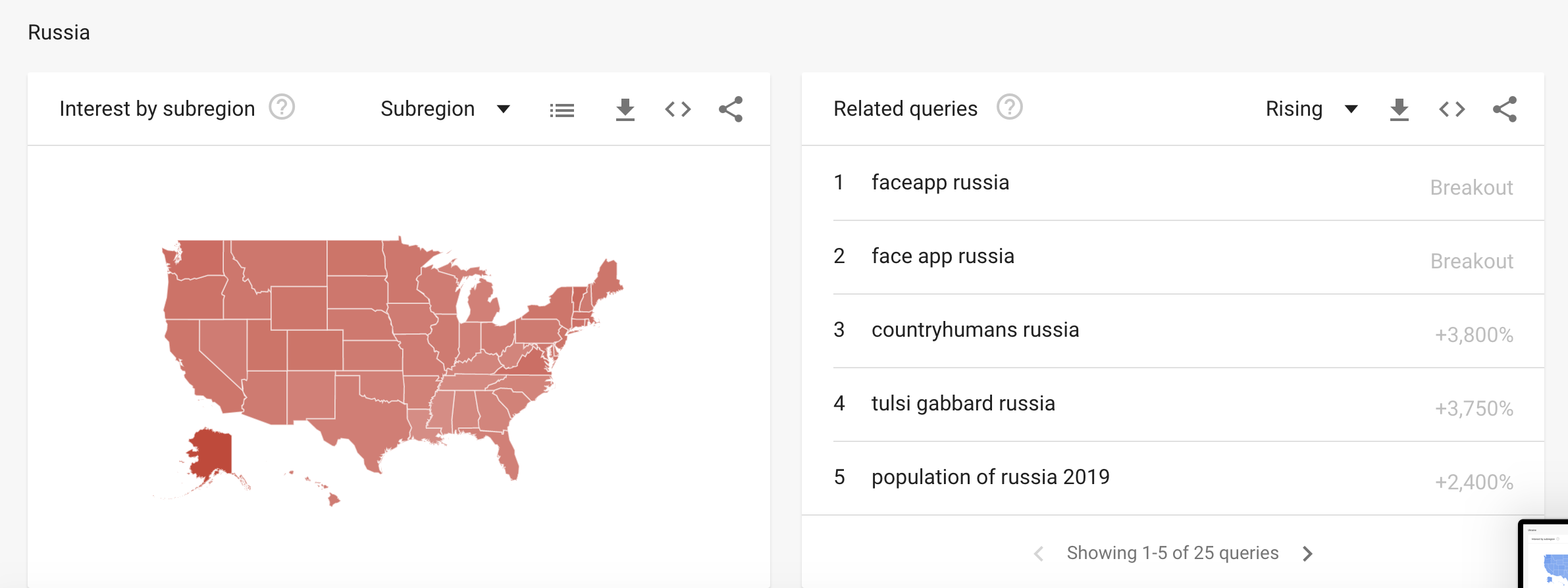Select the 'countryhumans russia' query
The width and height of the screenshot is (1568, 588).
[975, 330]
